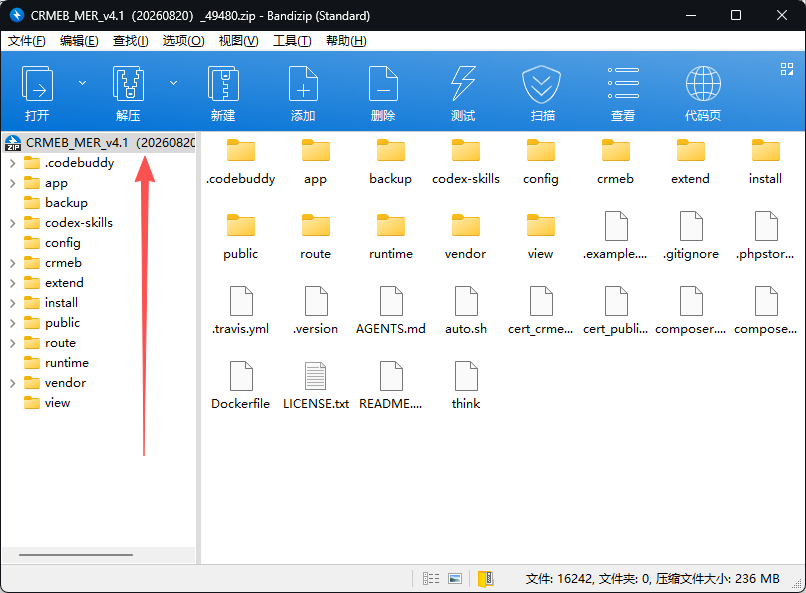Screen dimensions: 806x593
Task: Open the 选项(O) menu
Action: coord(184,41)
